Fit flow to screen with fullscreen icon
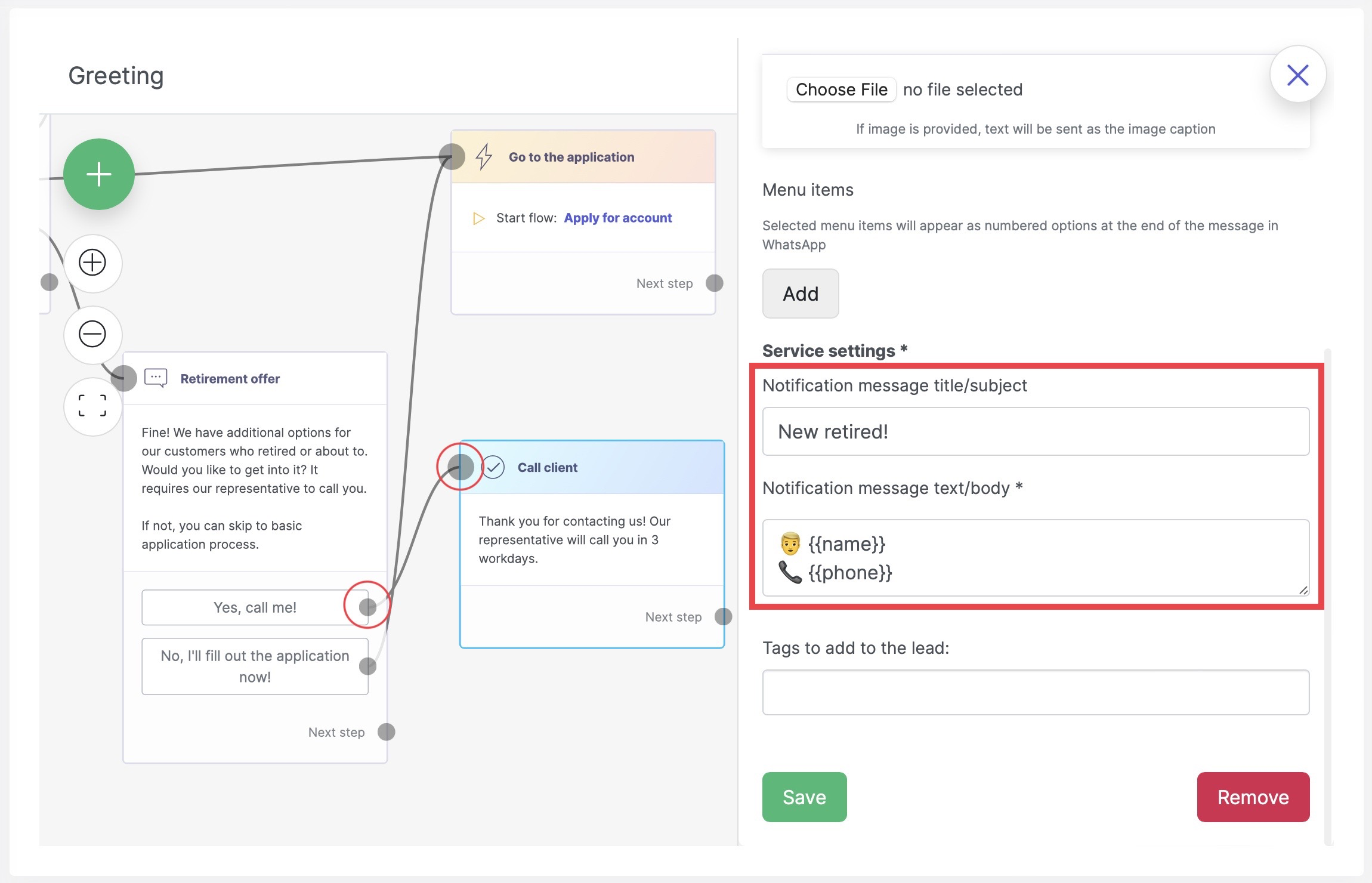 coord(92,406)
